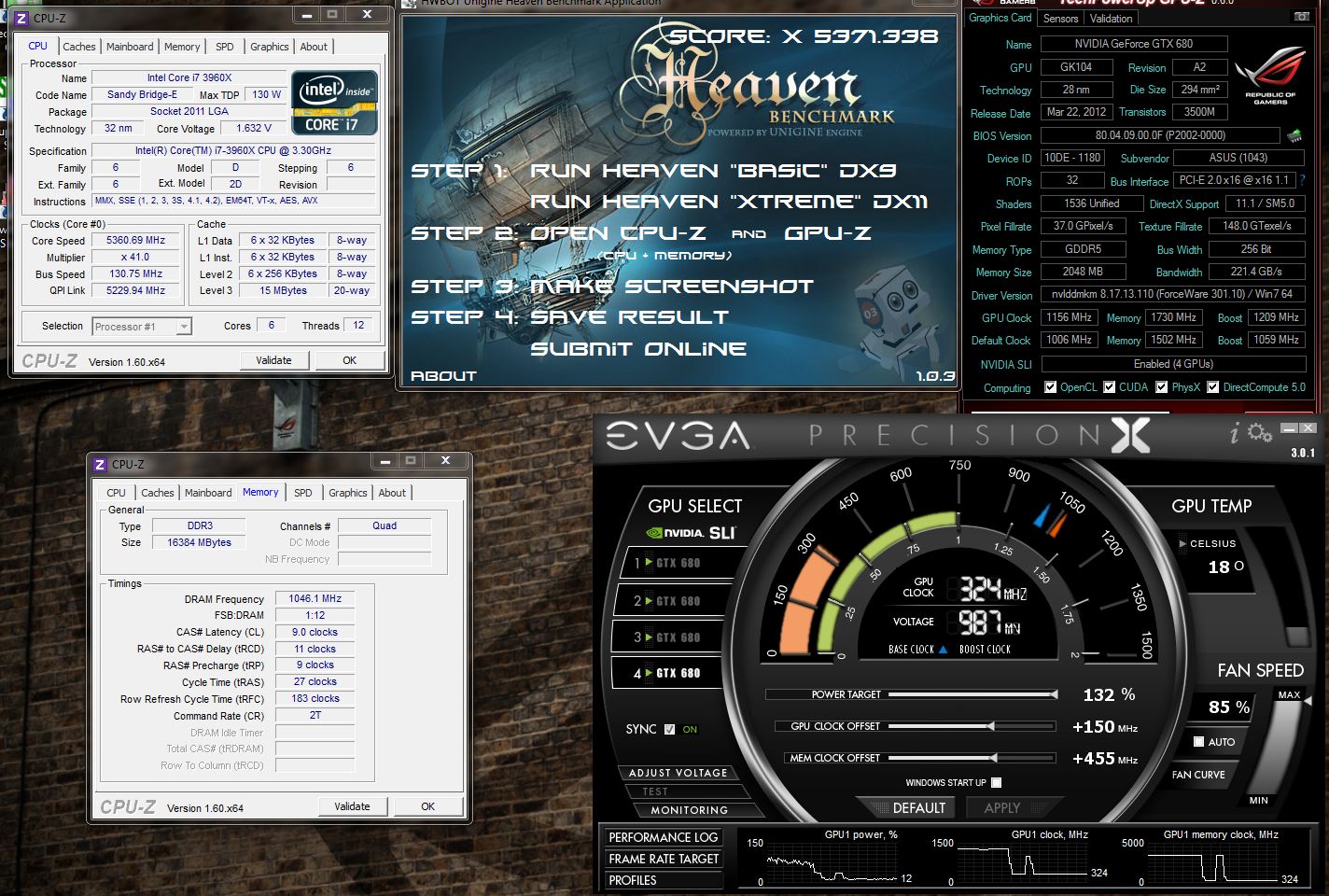Open Caches tab in top CPU-Z window
Image resolution: width=1329 pixels, height=896 pixels.
click(79, 47)
